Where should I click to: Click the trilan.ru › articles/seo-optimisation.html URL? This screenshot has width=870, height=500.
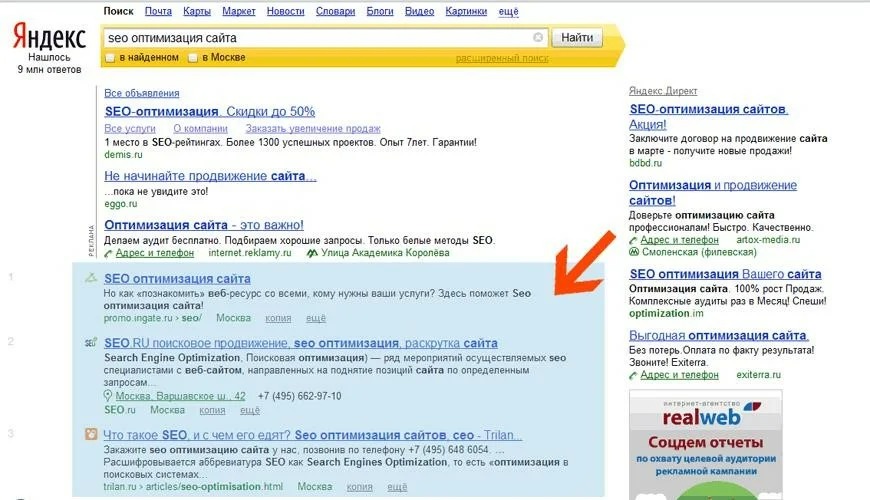click(193, 486)
